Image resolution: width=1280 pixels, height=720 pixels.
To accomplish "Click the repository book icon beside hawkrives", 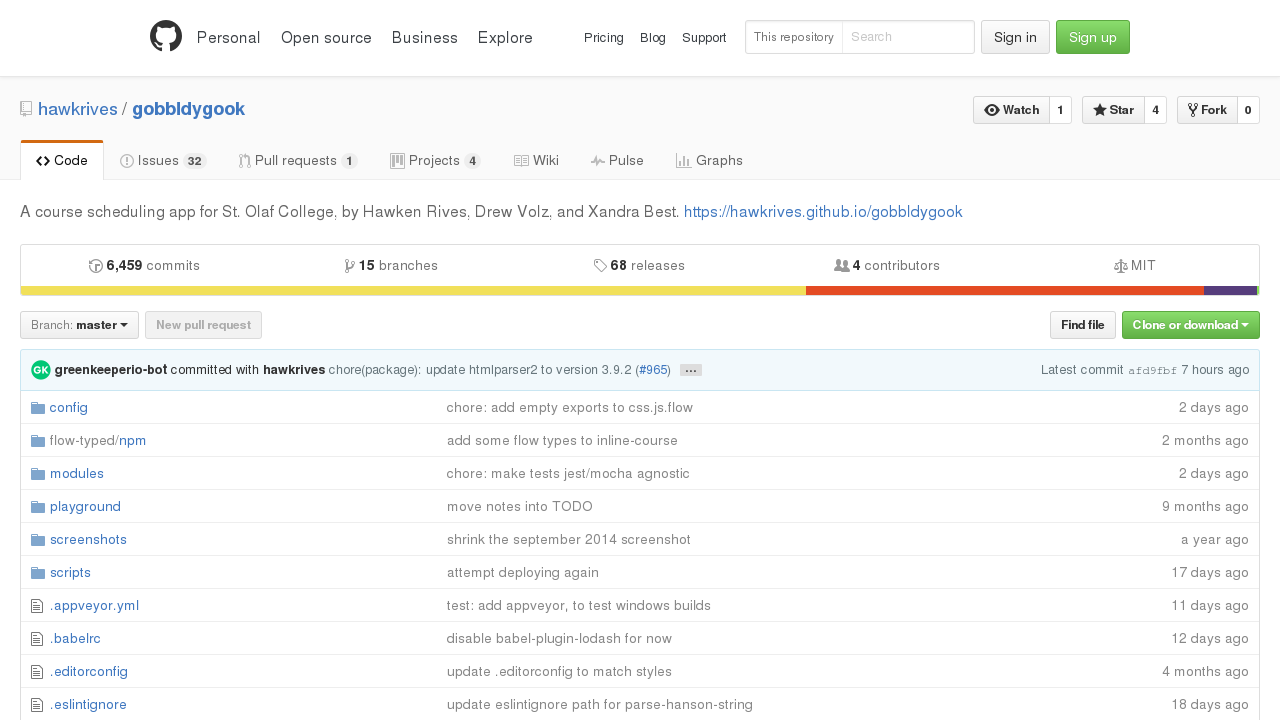I will pos(26,109).
